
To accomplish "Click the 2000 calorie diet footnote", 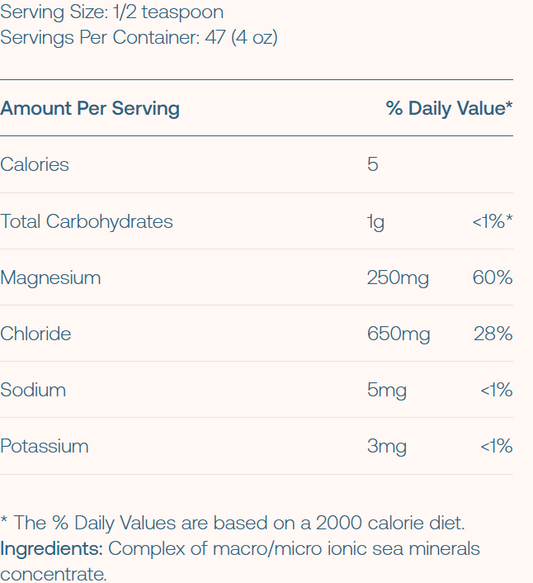I will 233,523.
